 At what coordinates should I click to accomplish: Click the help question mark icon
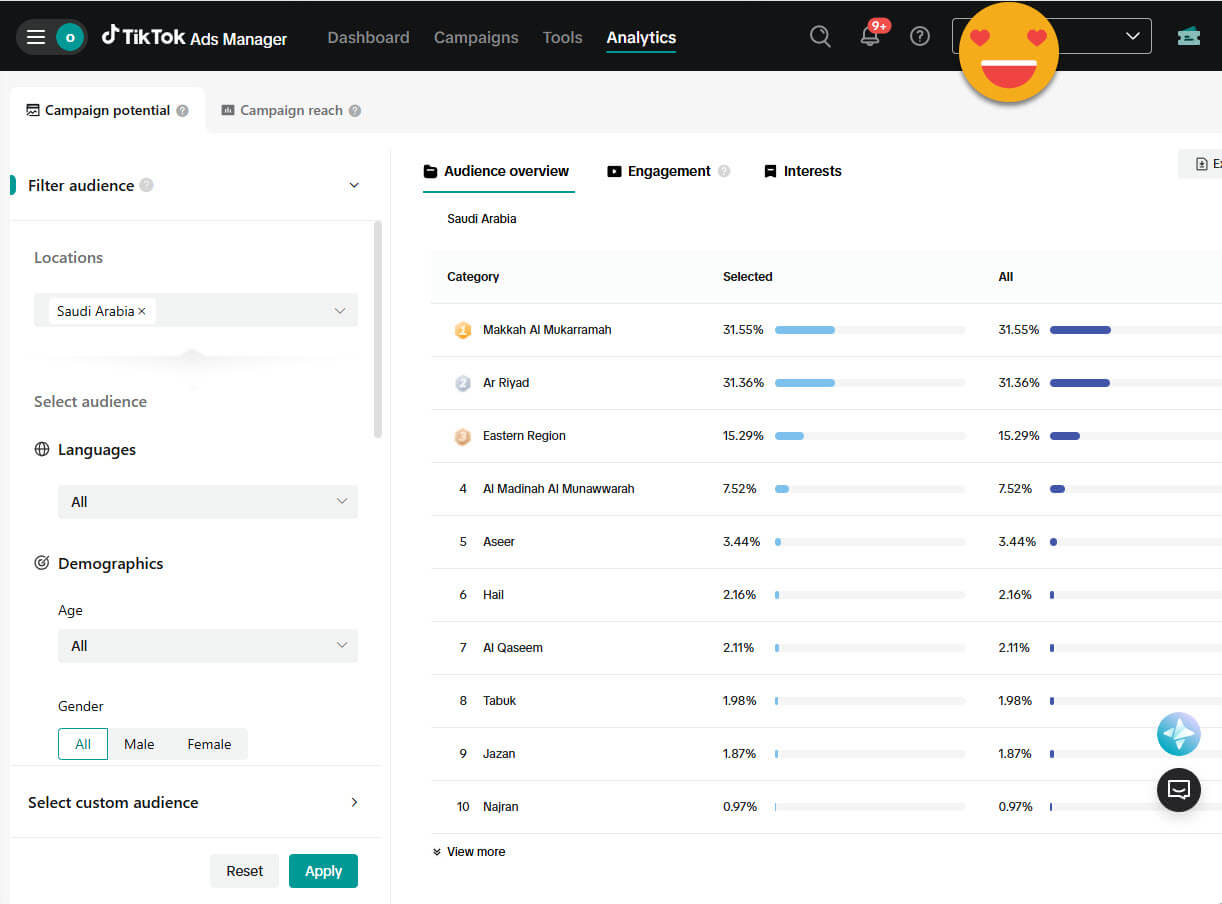(x=920, y=37)
